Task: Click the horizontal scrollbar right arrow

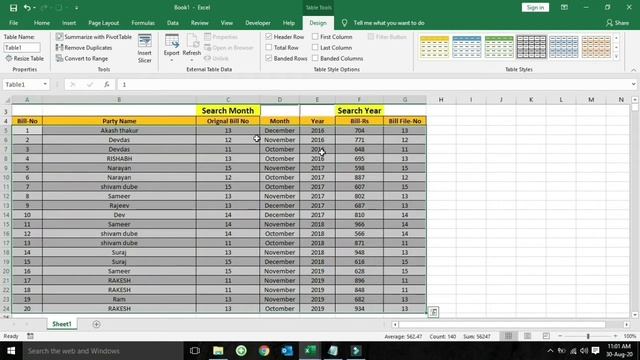Action: 627,324
